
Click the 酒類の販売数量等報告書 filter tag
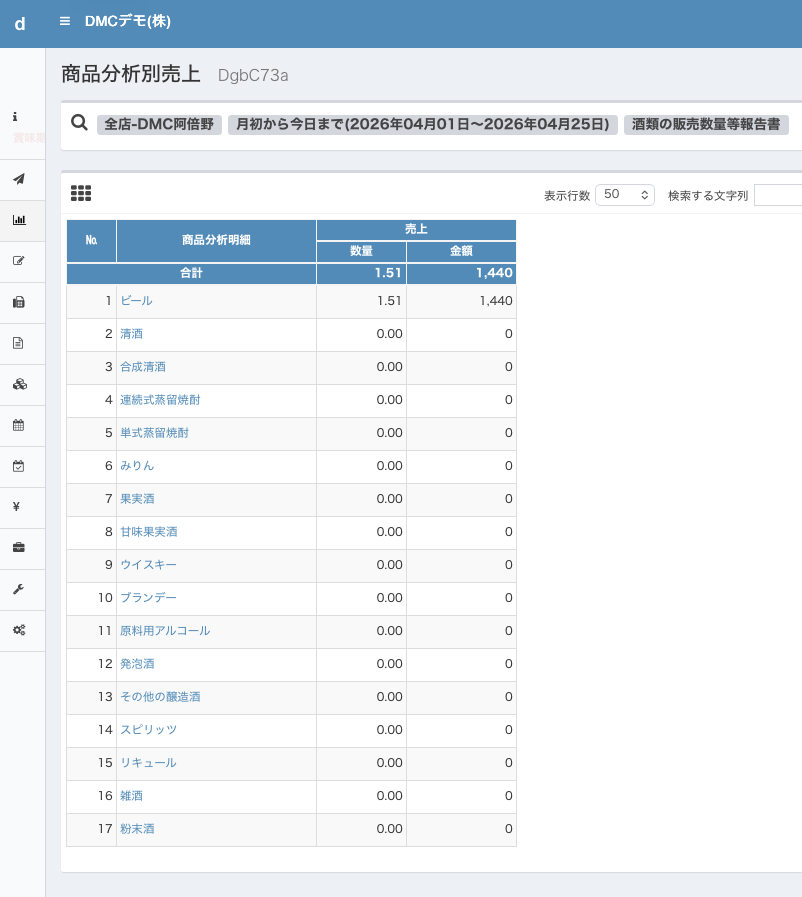coord(706,125)
